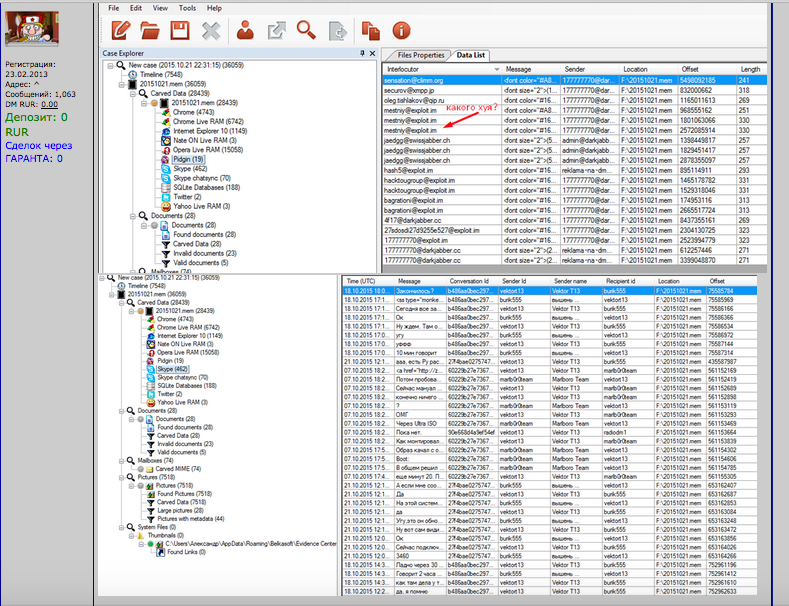The width and height of the screenshot is (789, 606).
Task: Open the Edit menu
Action: click(136, 8)
